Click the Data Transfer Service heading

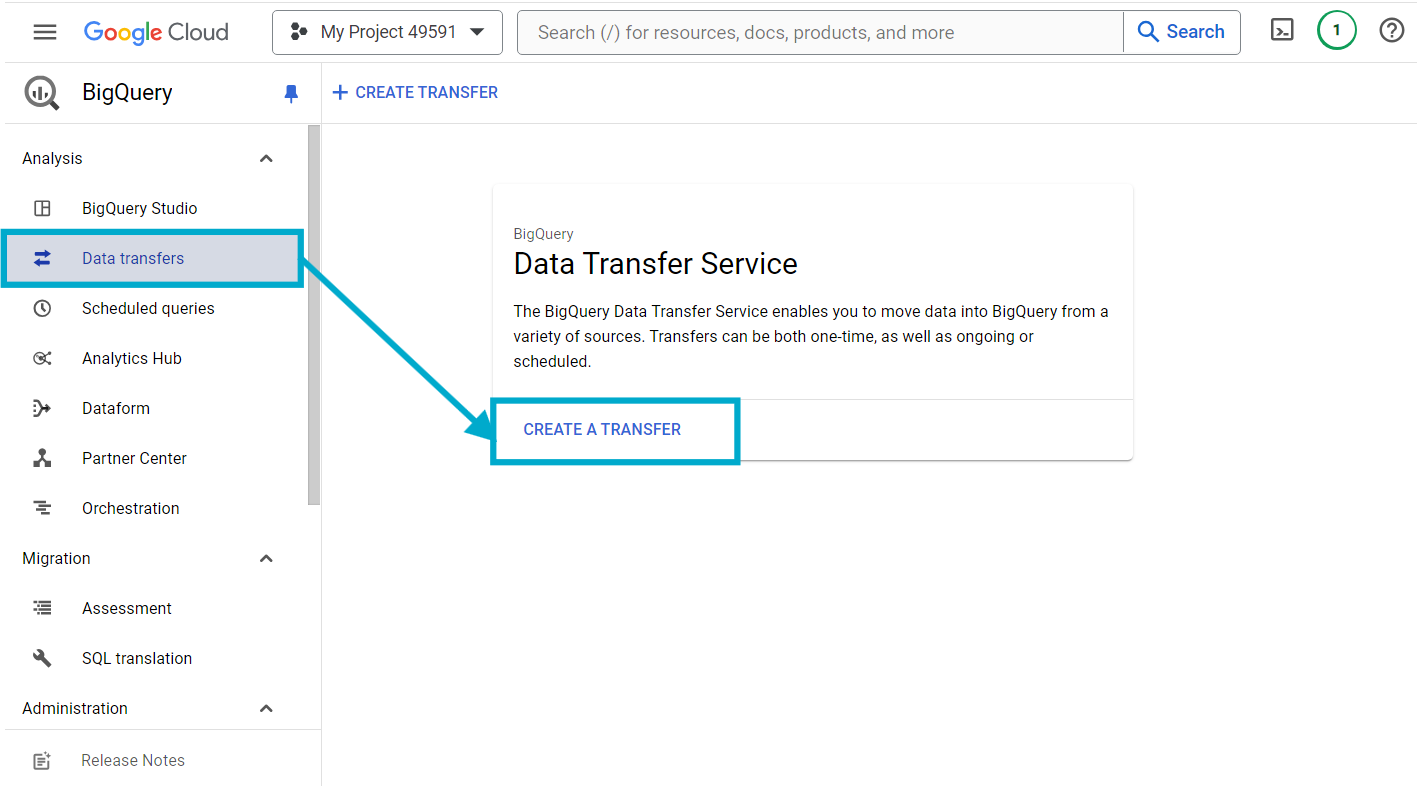(656, 264)
